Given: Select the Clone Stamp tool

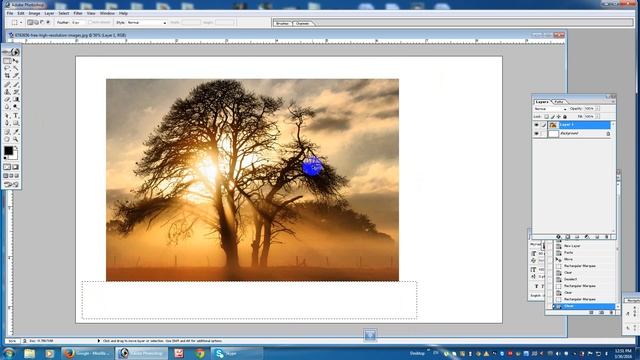Looking at the screenshot, I should (7, 92).
